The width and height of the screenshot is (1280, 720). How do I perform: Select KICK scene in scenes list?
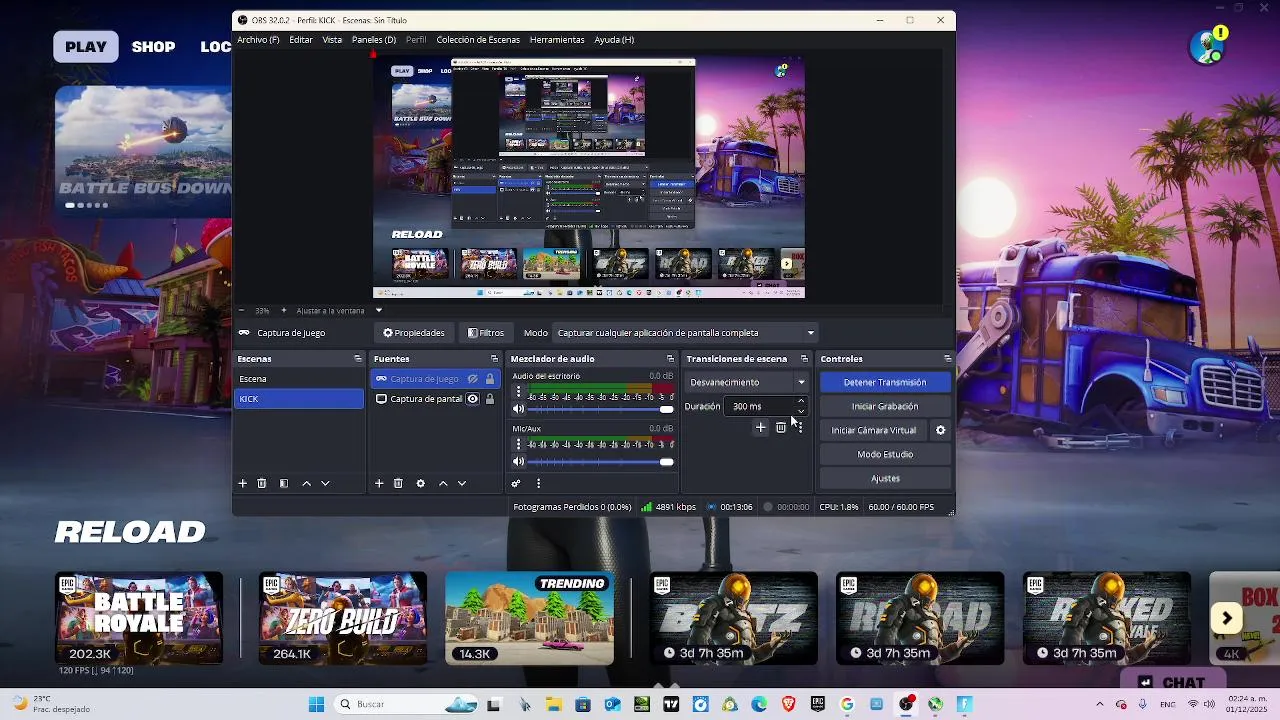pyautogui.click(x=299, y=399)
